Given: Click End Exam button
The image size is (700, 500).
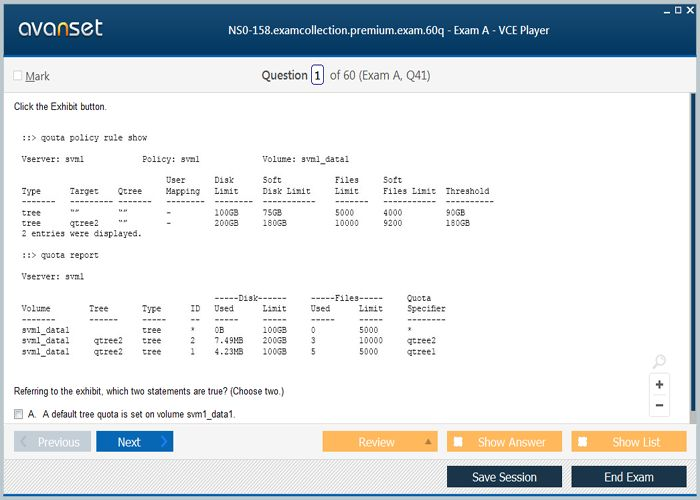Looking at the screenshot, I should pyautogui.click(x=629, y=477).
